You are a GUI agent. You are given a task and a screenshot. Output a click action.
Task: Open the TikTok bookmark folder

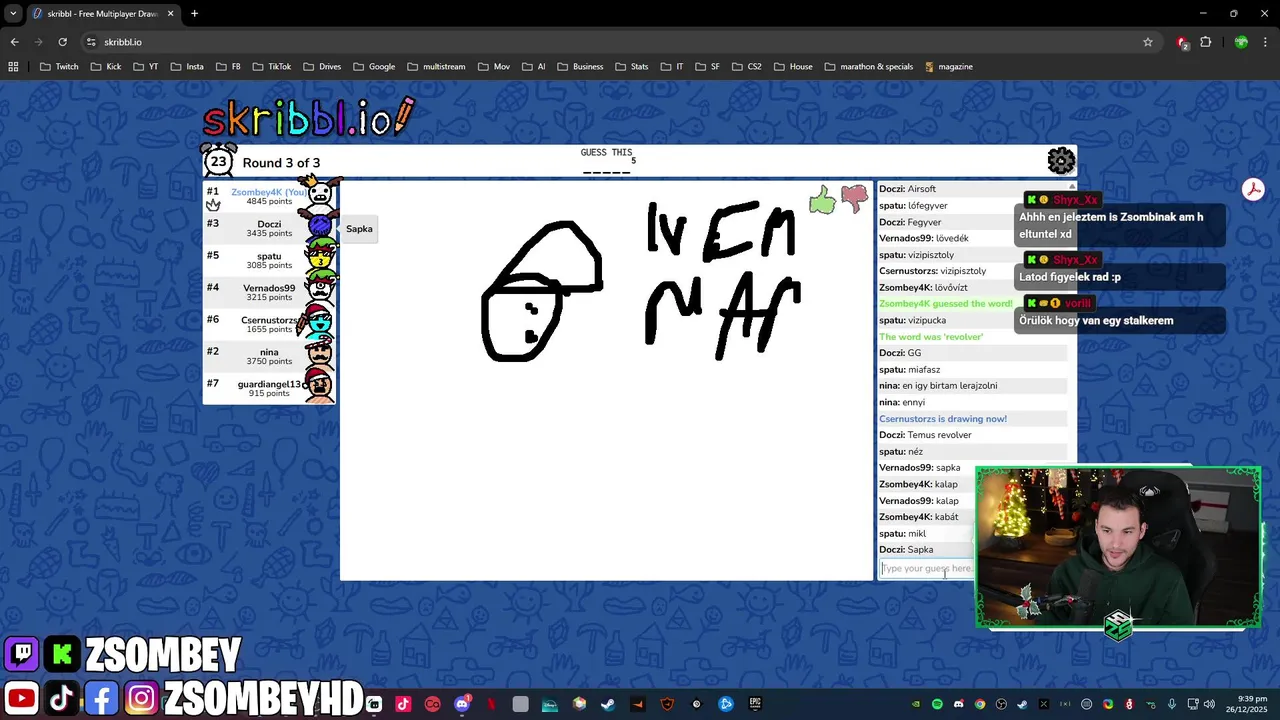pos(271,67)
